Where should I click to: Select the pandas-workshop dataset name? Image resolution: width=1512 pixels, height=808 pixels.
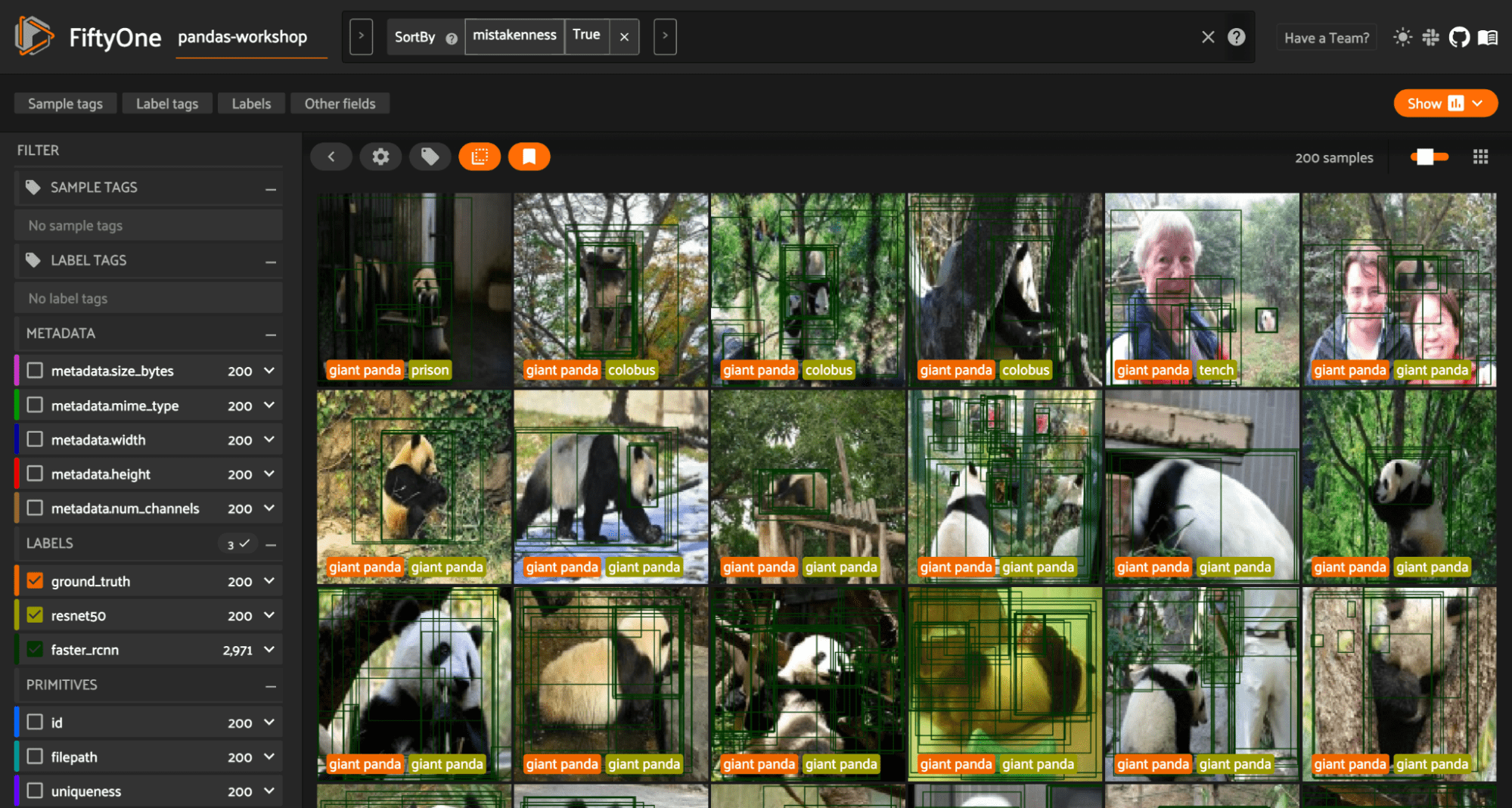tap(243, 37)
